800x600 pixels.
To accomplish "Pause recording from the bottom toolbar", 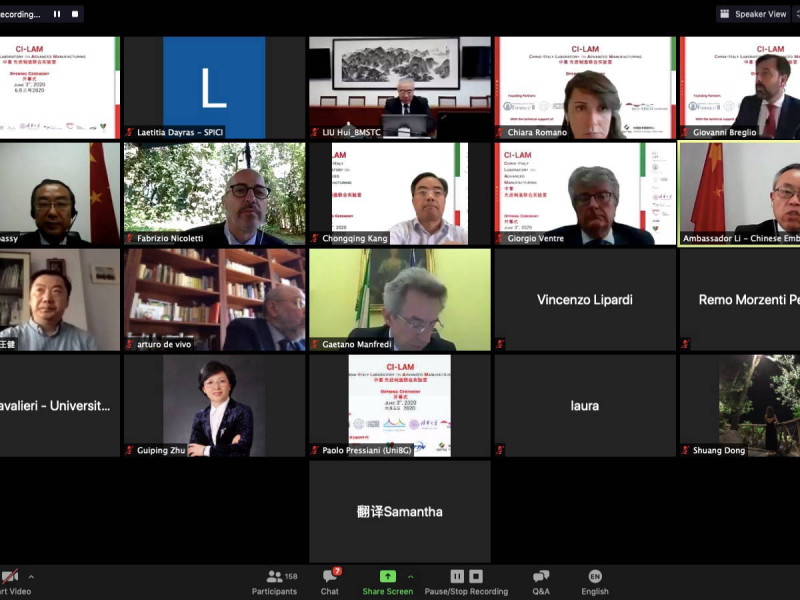I will 457,577.
